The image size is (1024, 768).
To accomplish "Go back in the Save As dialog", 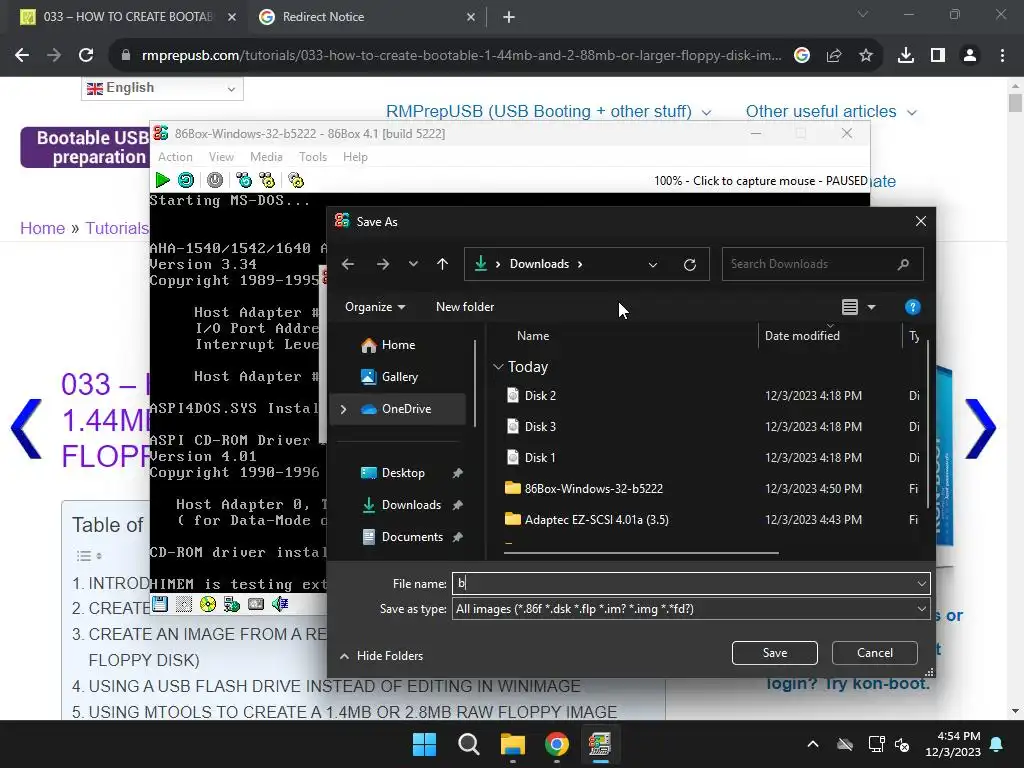I will [x=348, y=264].
